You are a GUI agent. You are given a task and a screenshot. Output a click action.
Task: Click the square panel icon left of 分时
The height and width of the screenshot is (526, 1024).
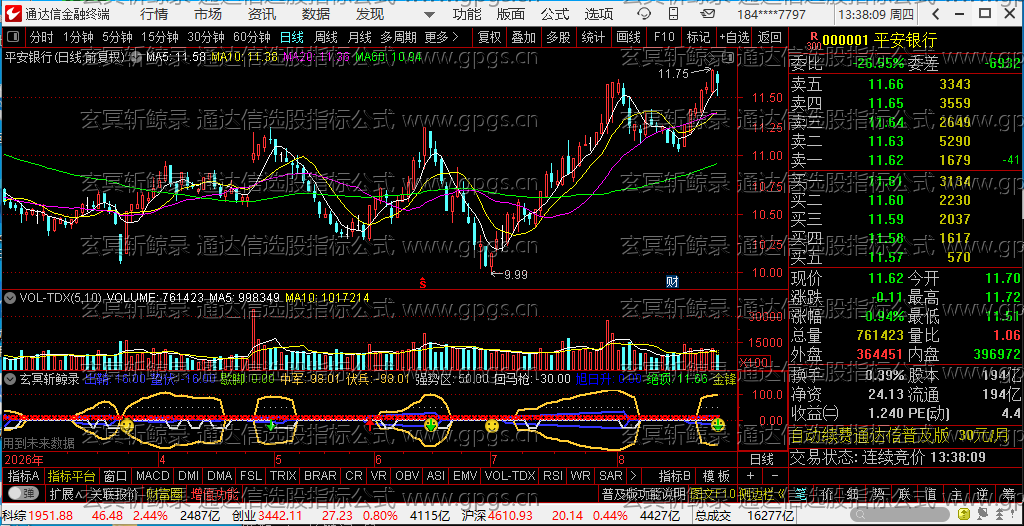tap(13, 37)
